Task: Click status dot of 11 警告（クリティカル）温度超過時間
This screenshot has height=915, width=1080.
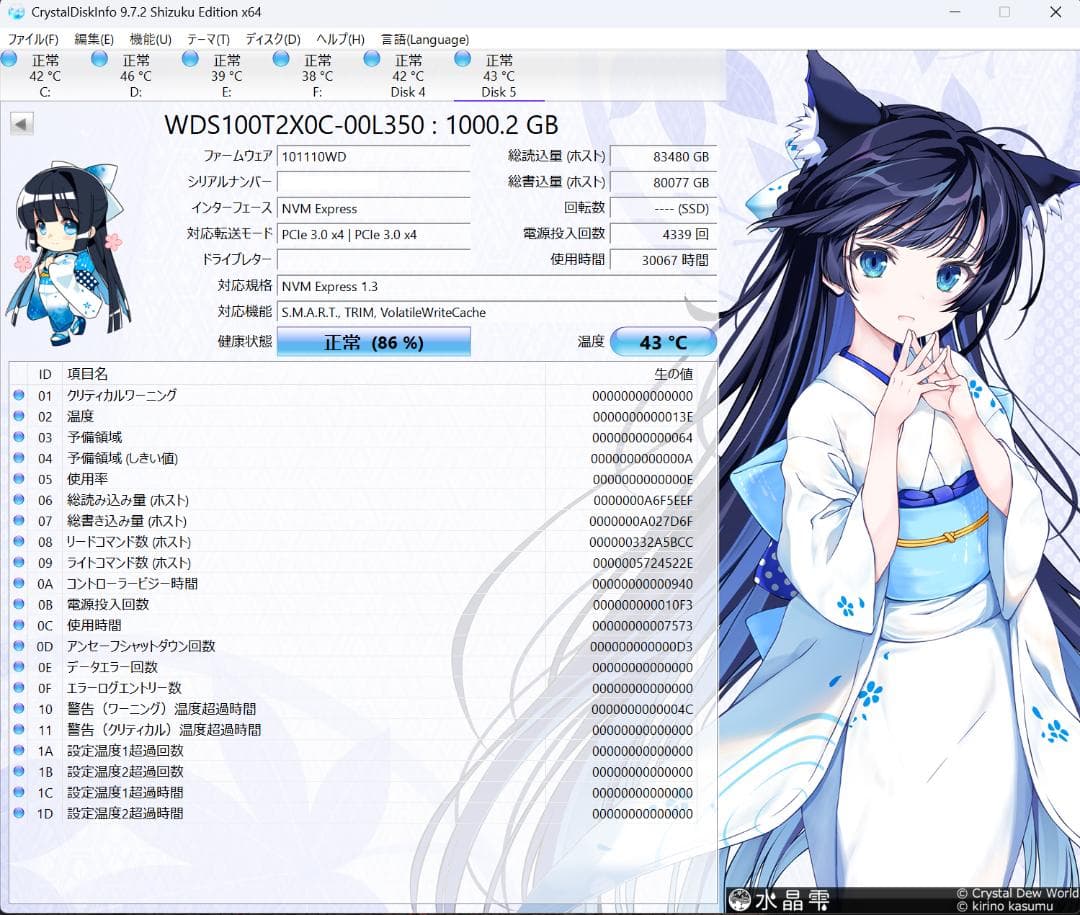Action: 19,729
